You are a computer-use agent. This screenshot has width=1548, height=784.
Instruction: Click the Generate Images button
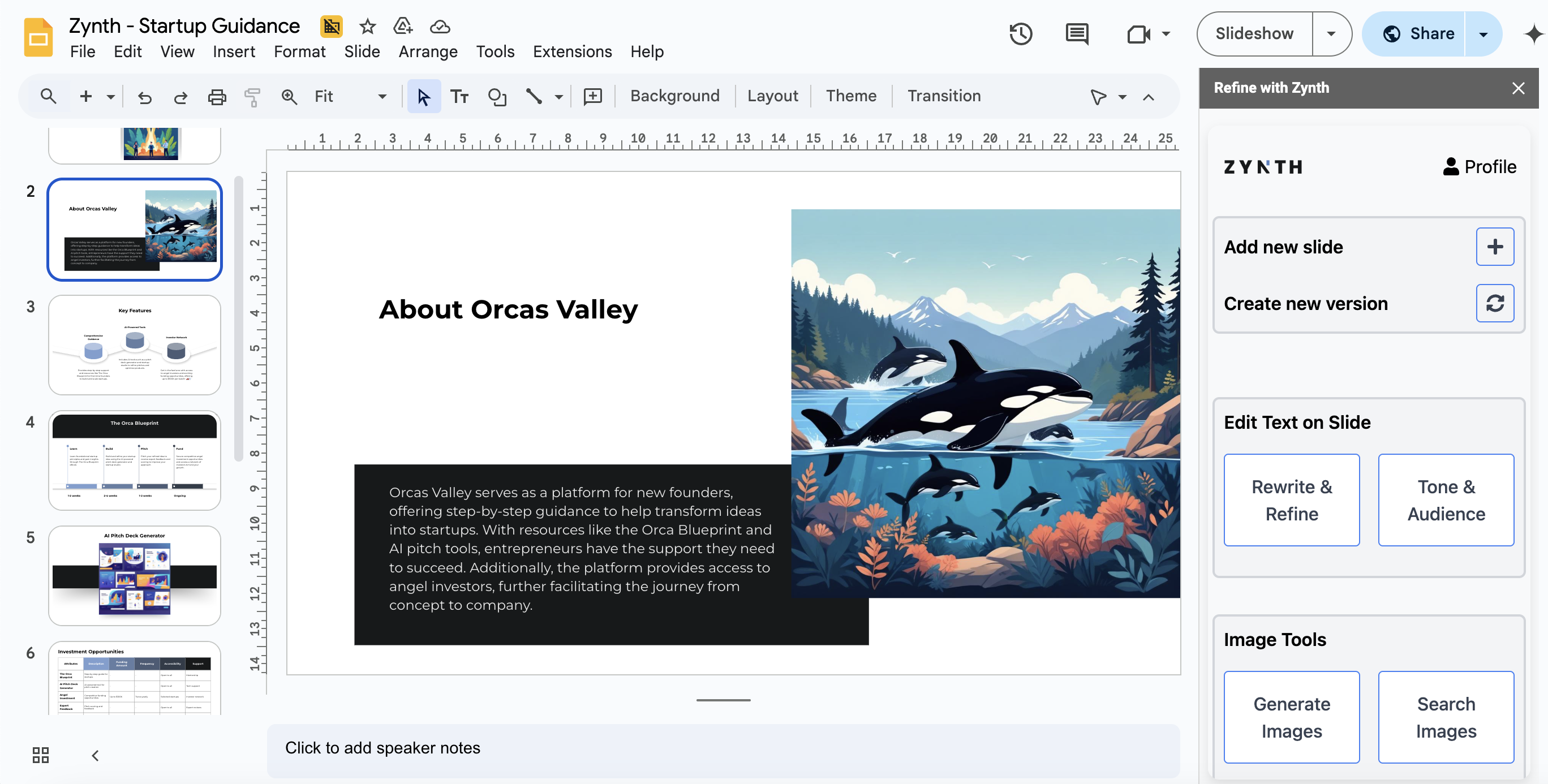(x=1291, y=717)
